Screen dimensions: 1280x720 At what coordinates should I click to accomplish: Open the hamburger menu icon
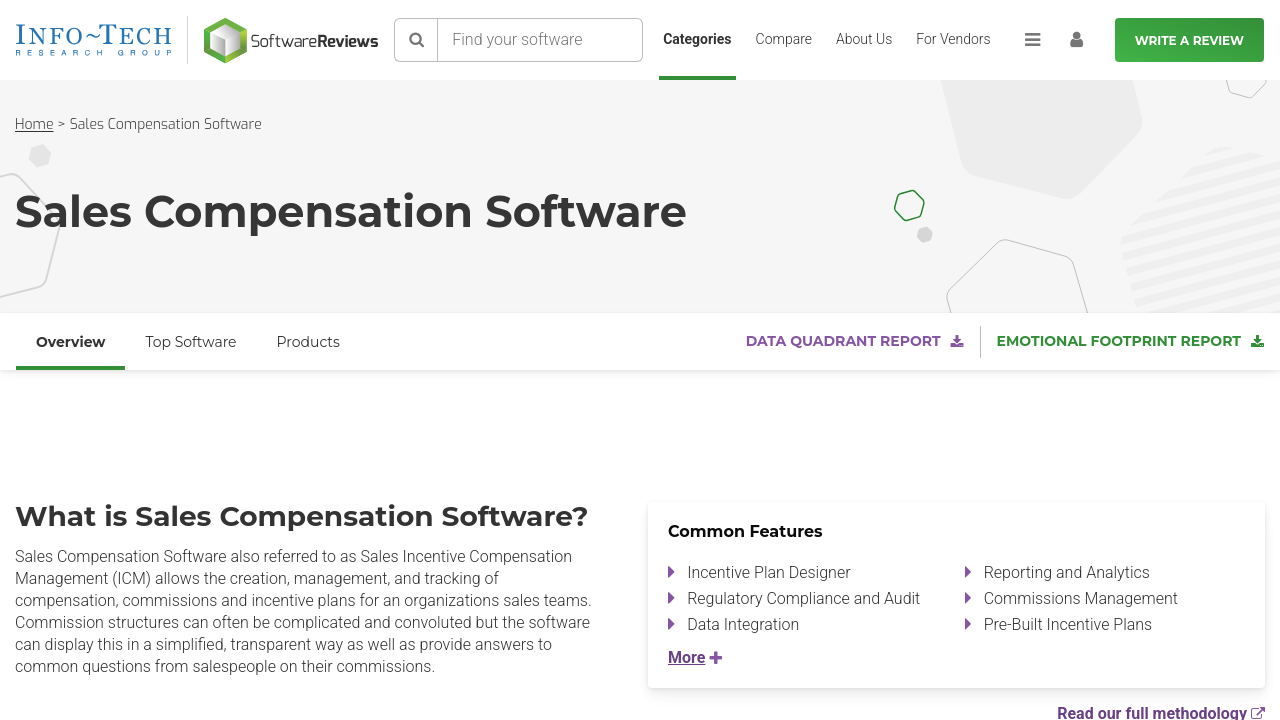point(1032,40)
